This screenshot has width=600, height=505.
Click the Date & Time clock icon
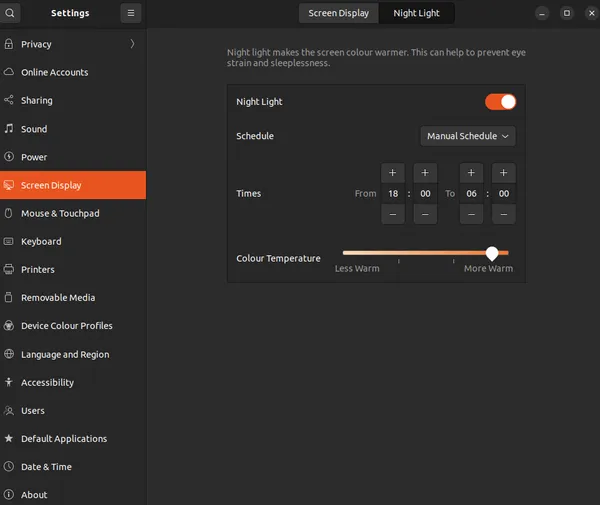[9, 466]
